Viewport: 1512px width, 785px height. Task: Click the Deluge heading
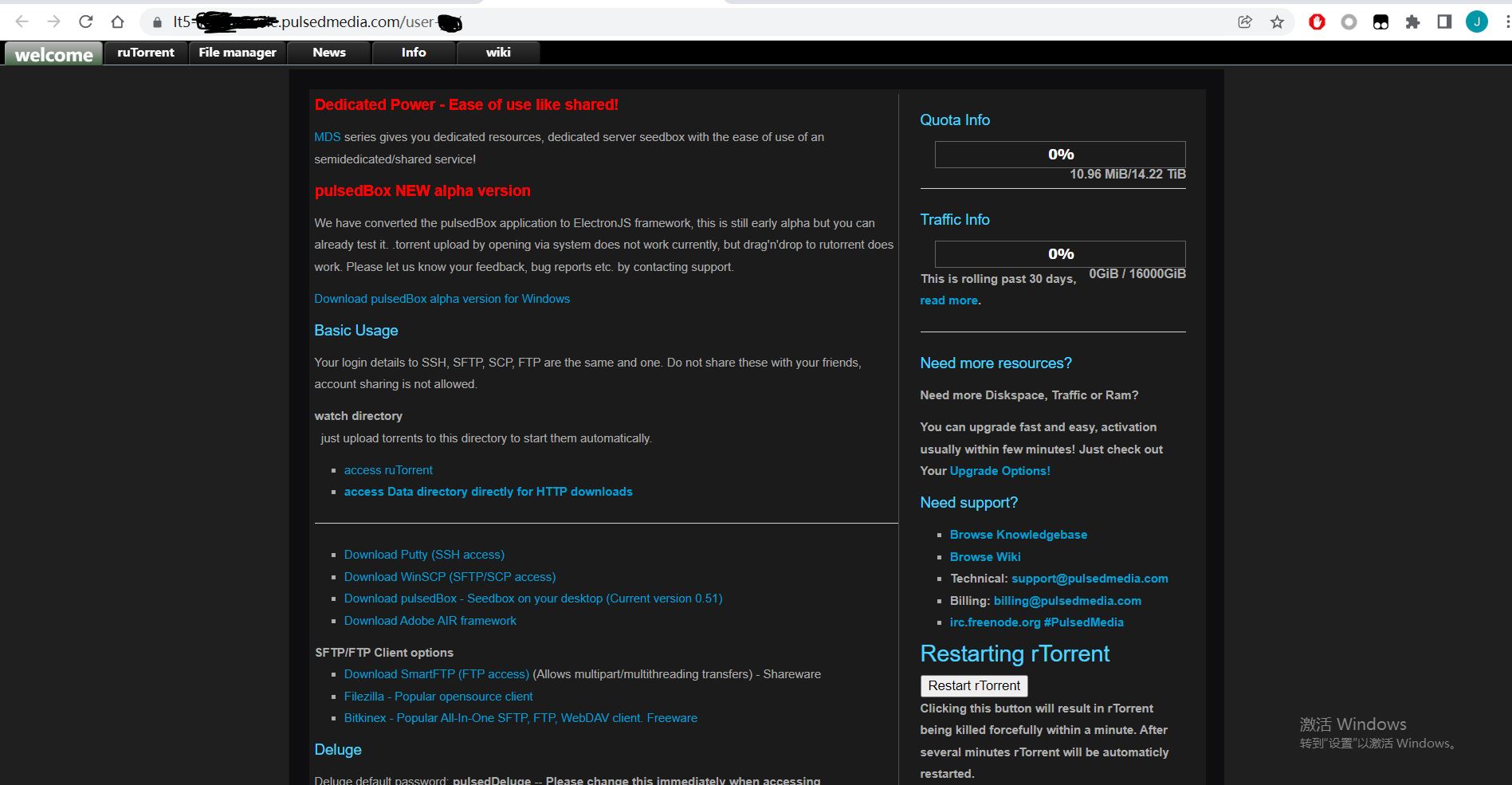pos(338,750)
